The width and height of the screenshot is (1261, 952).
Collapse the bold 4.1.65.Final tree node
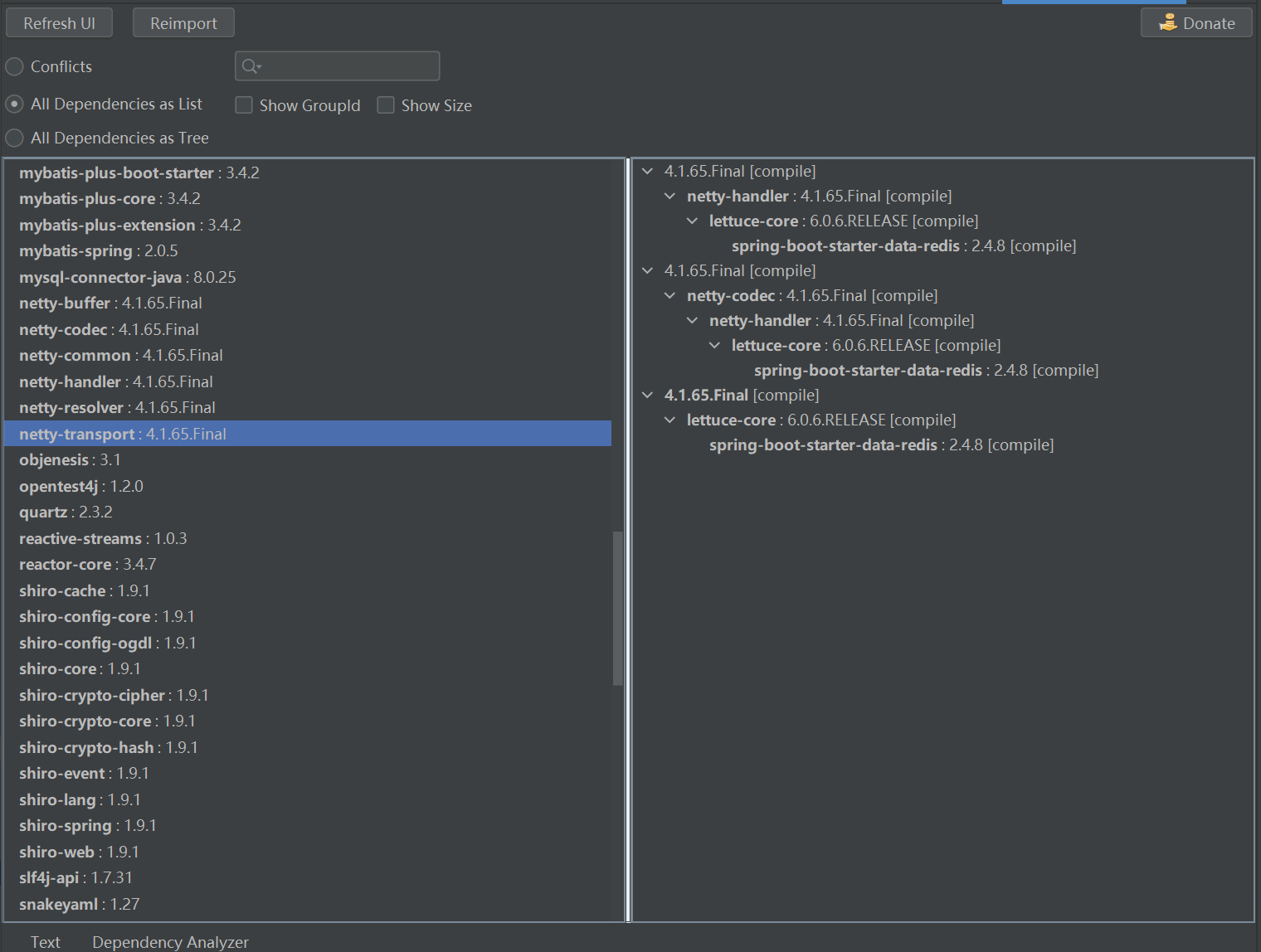point(647,396)
